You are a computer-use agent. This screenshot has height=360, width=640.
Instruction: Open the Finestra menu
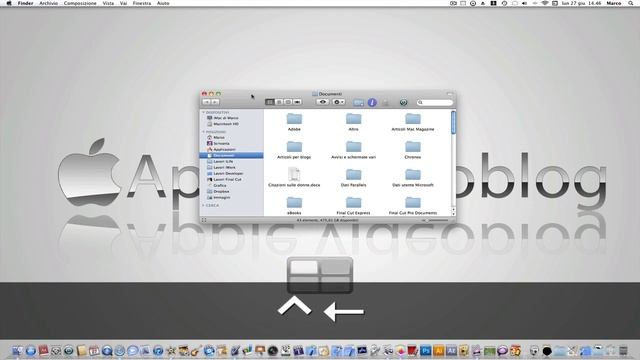coord(142,3)
